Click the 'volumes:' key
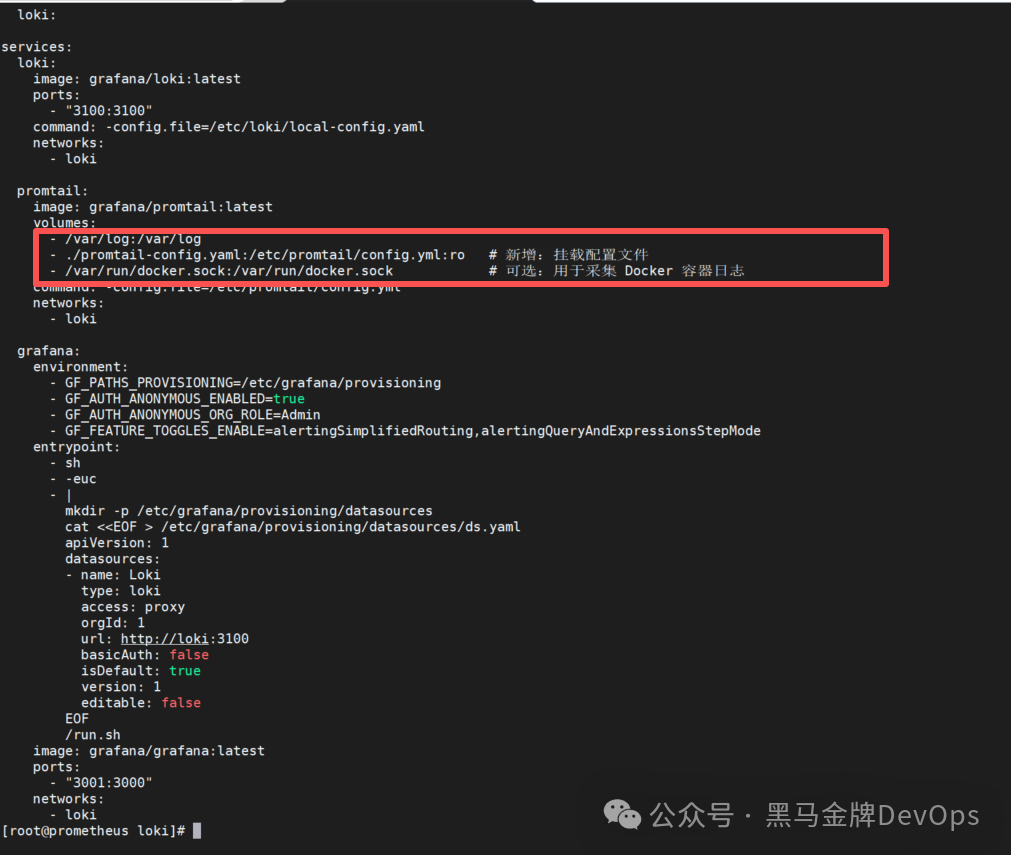The height and width of the screenshot is (855, 1011). tap(64, 222)
